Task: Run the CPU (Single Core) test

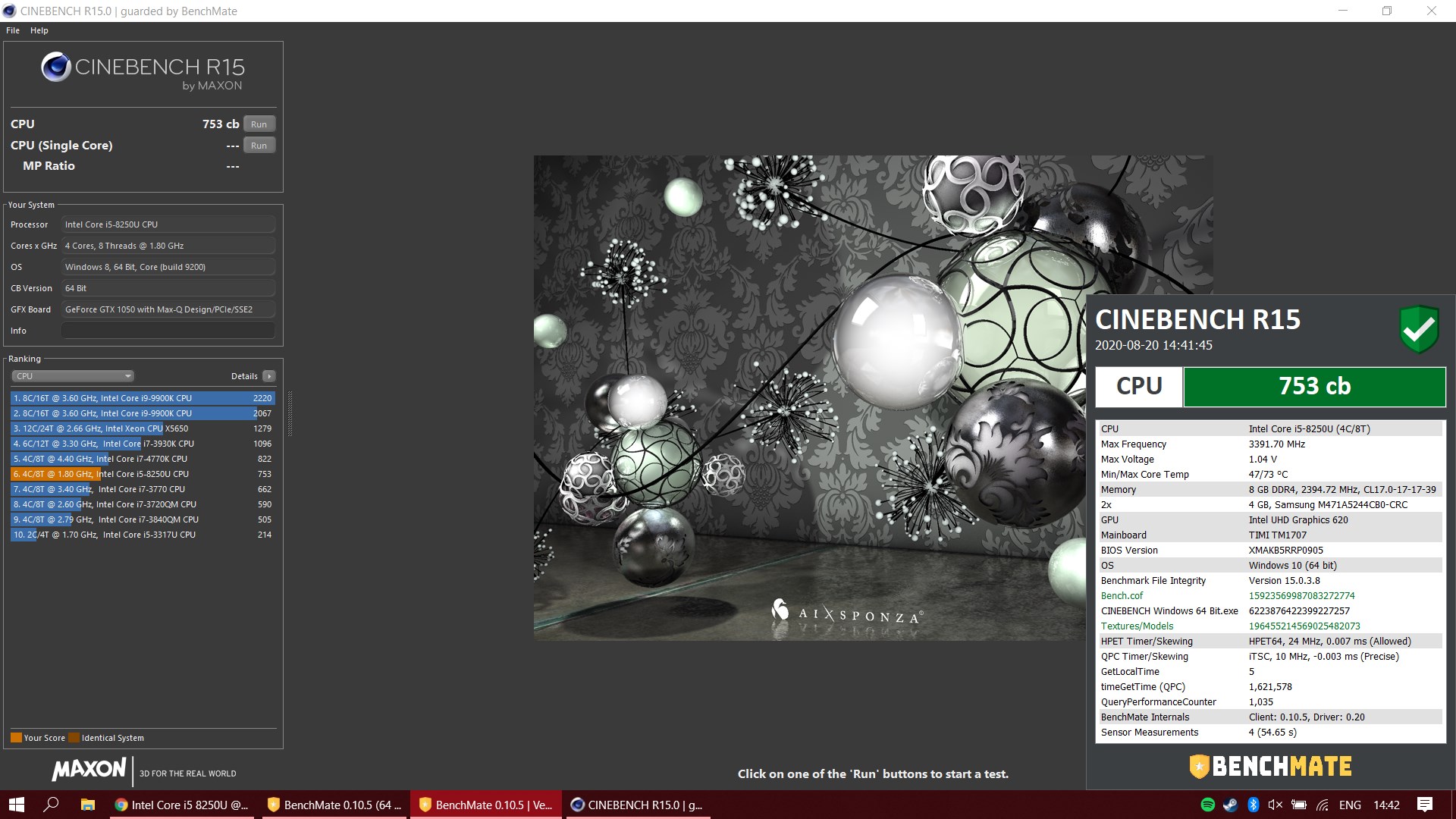Action: point(259,146)
